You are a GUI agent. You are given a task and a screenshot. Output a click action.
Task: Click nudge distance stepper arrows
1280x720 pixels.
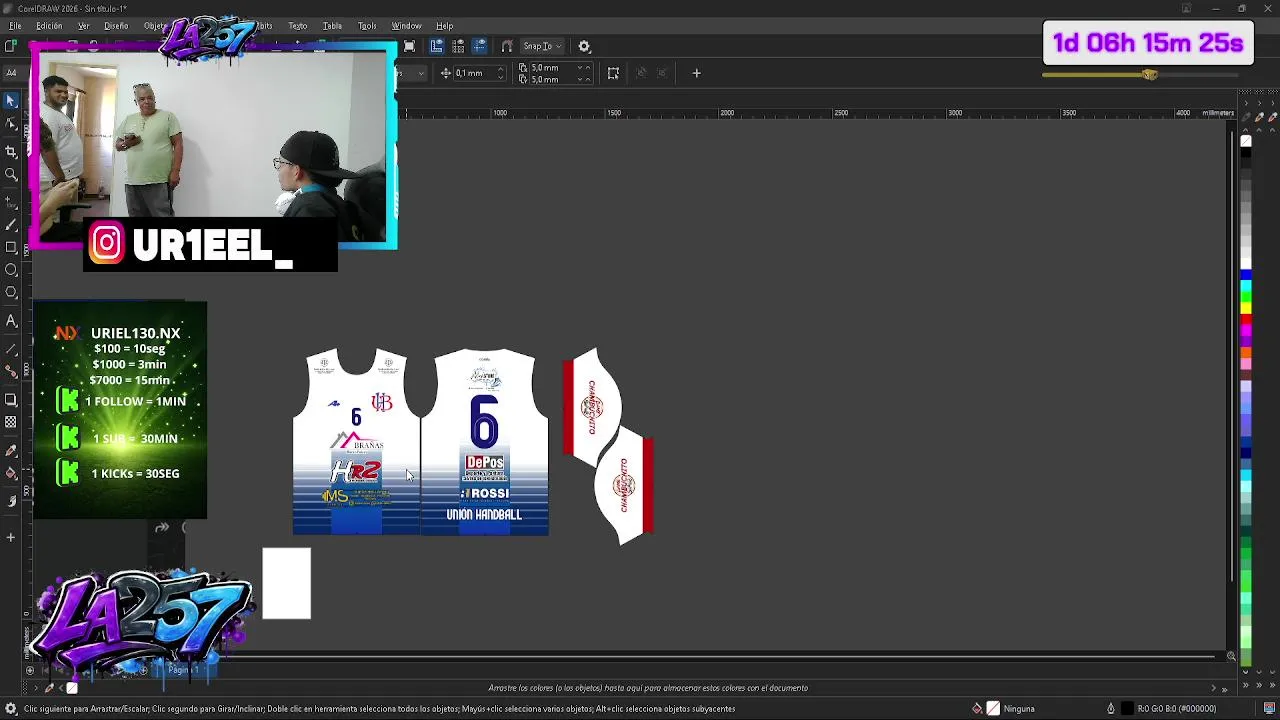pyautogui.click(x=503, y=73)
